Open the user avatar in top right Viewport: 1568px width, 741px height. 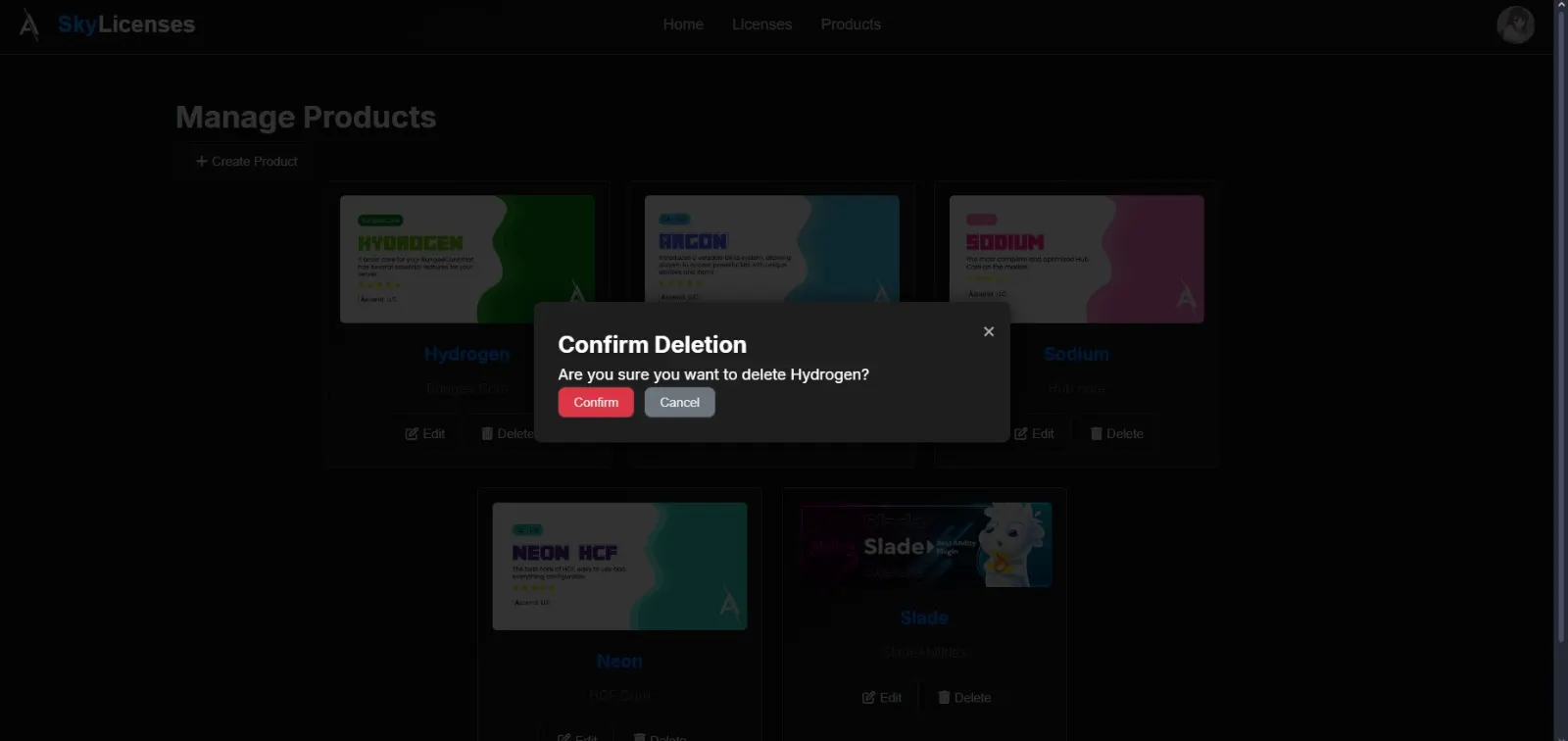click(1515, 25)
